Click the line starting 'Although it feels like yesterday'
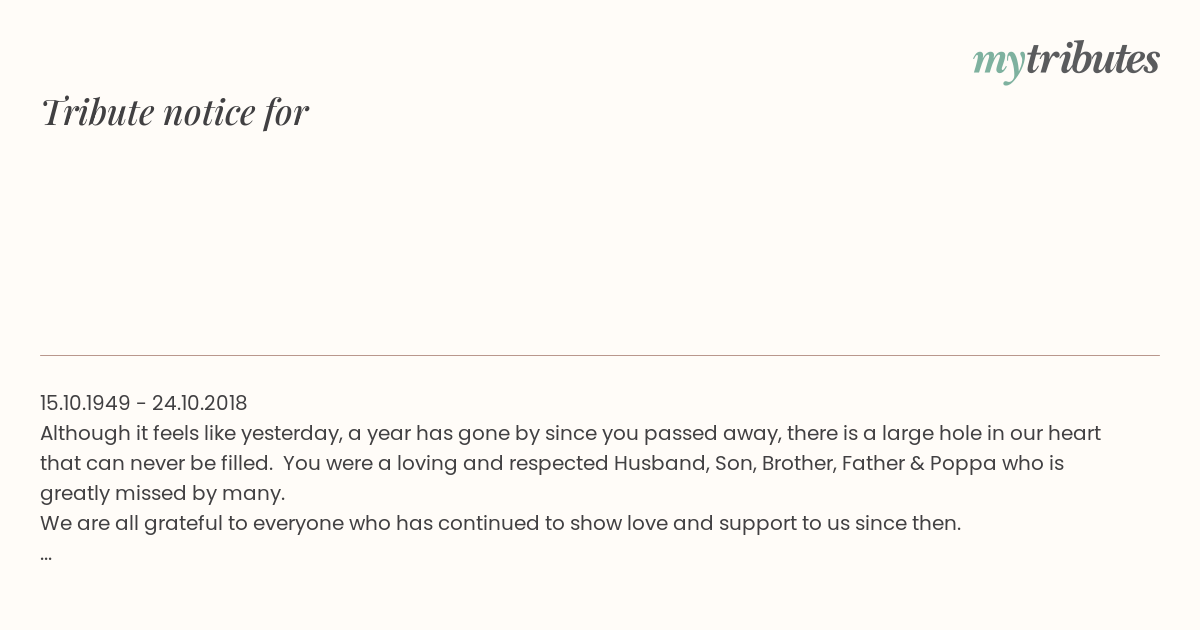This screenshot has width=1200, height=630. (570, 434)
